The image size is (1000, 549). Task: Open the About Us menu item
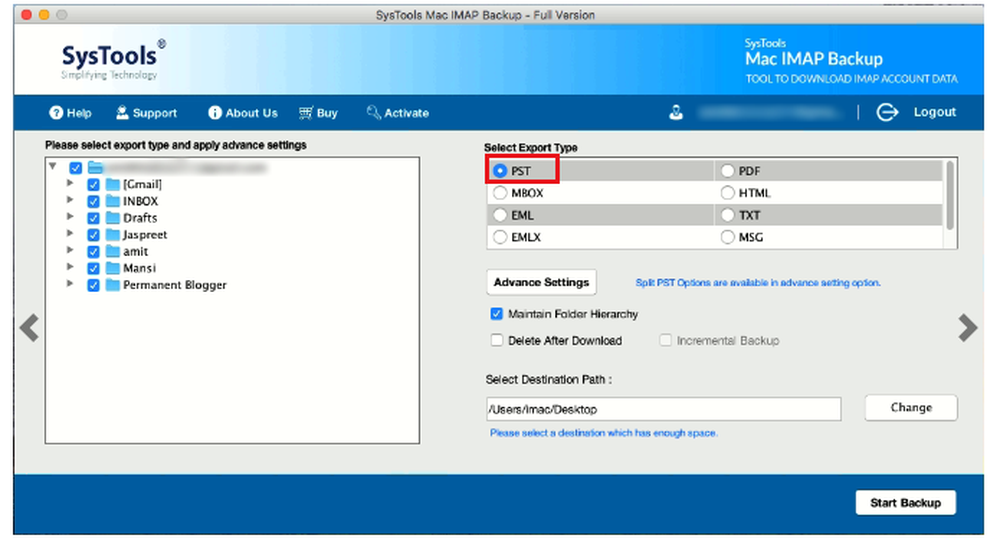tap(243, 113)
